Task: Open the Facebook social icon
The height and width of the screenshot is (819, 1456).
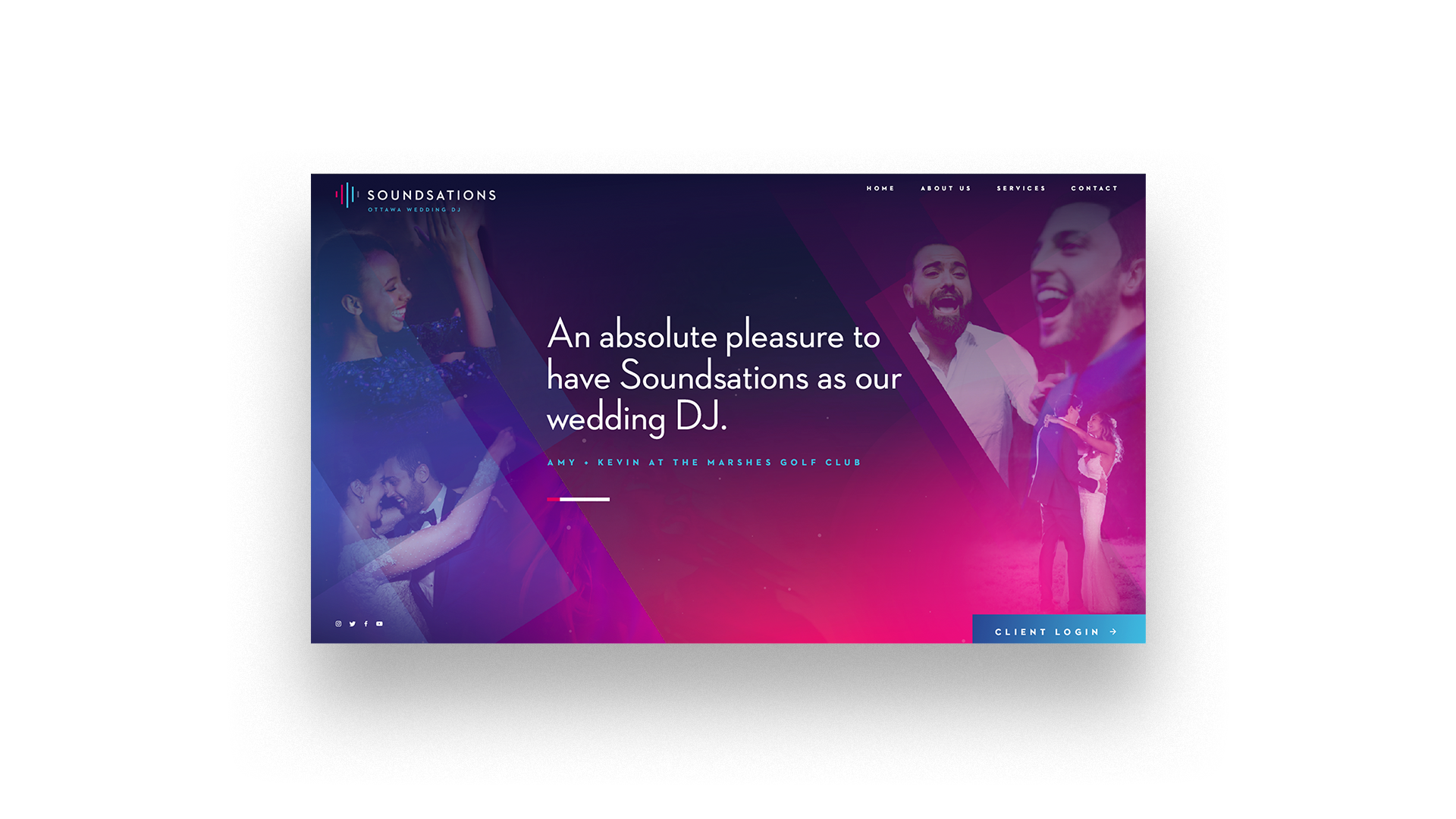Action: point(366,623)
